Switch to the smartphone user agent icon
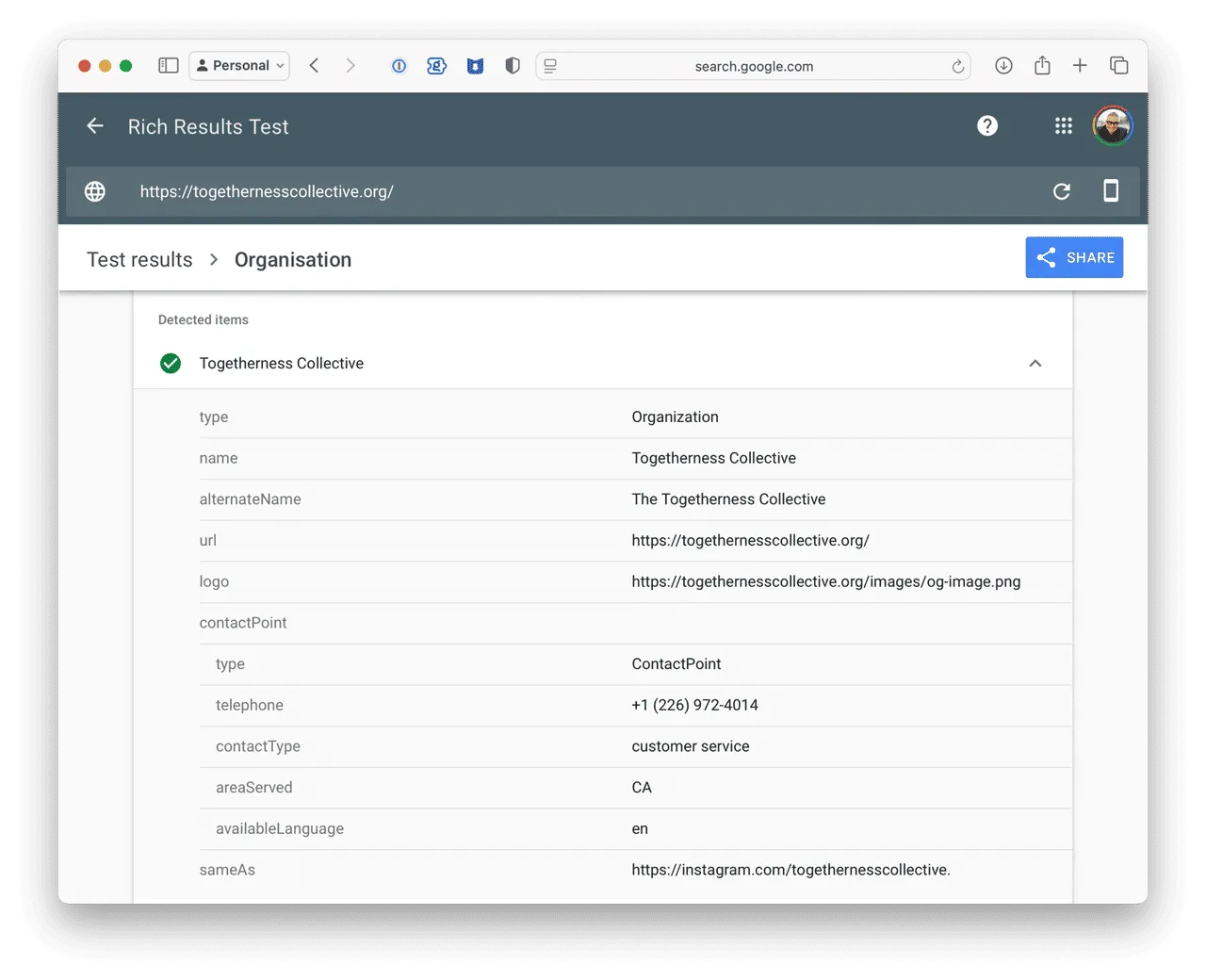This screenshot has width=1206, height=980. 1111,191
